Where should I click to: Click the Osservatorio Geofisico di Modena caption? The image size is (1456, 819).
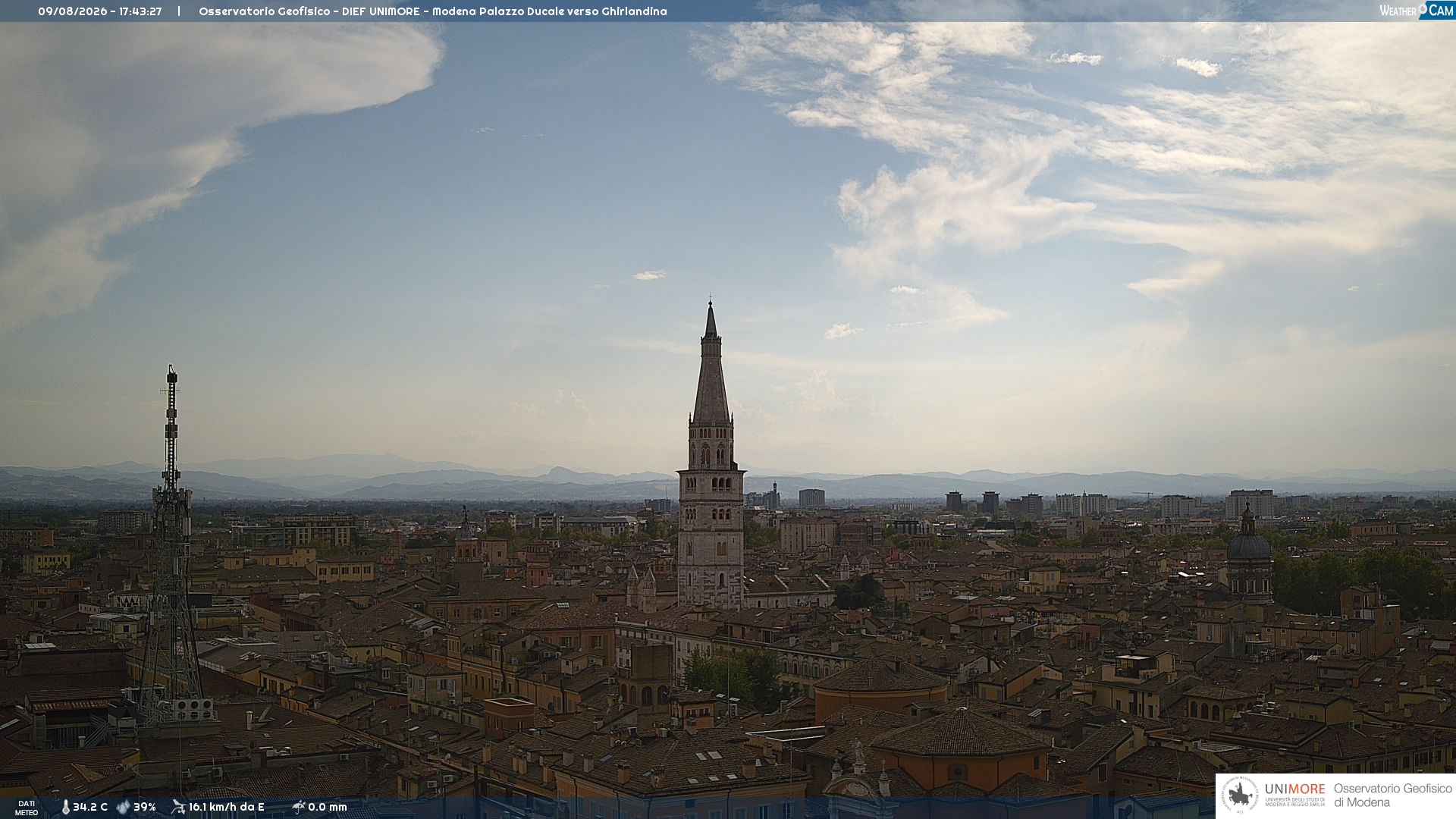(x=1392, y=795)
